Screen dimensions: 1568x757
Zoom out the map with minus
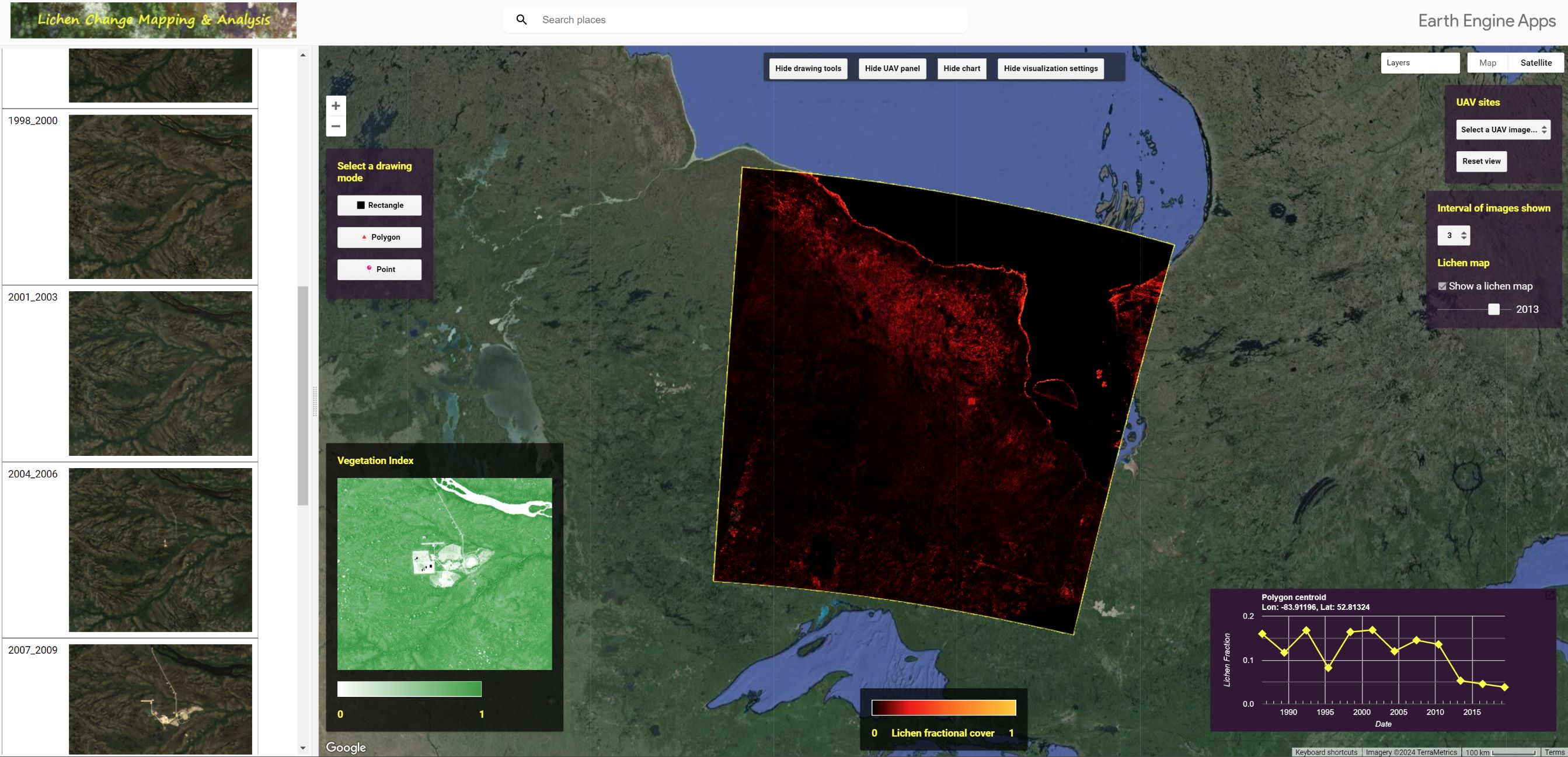(336, 126)
